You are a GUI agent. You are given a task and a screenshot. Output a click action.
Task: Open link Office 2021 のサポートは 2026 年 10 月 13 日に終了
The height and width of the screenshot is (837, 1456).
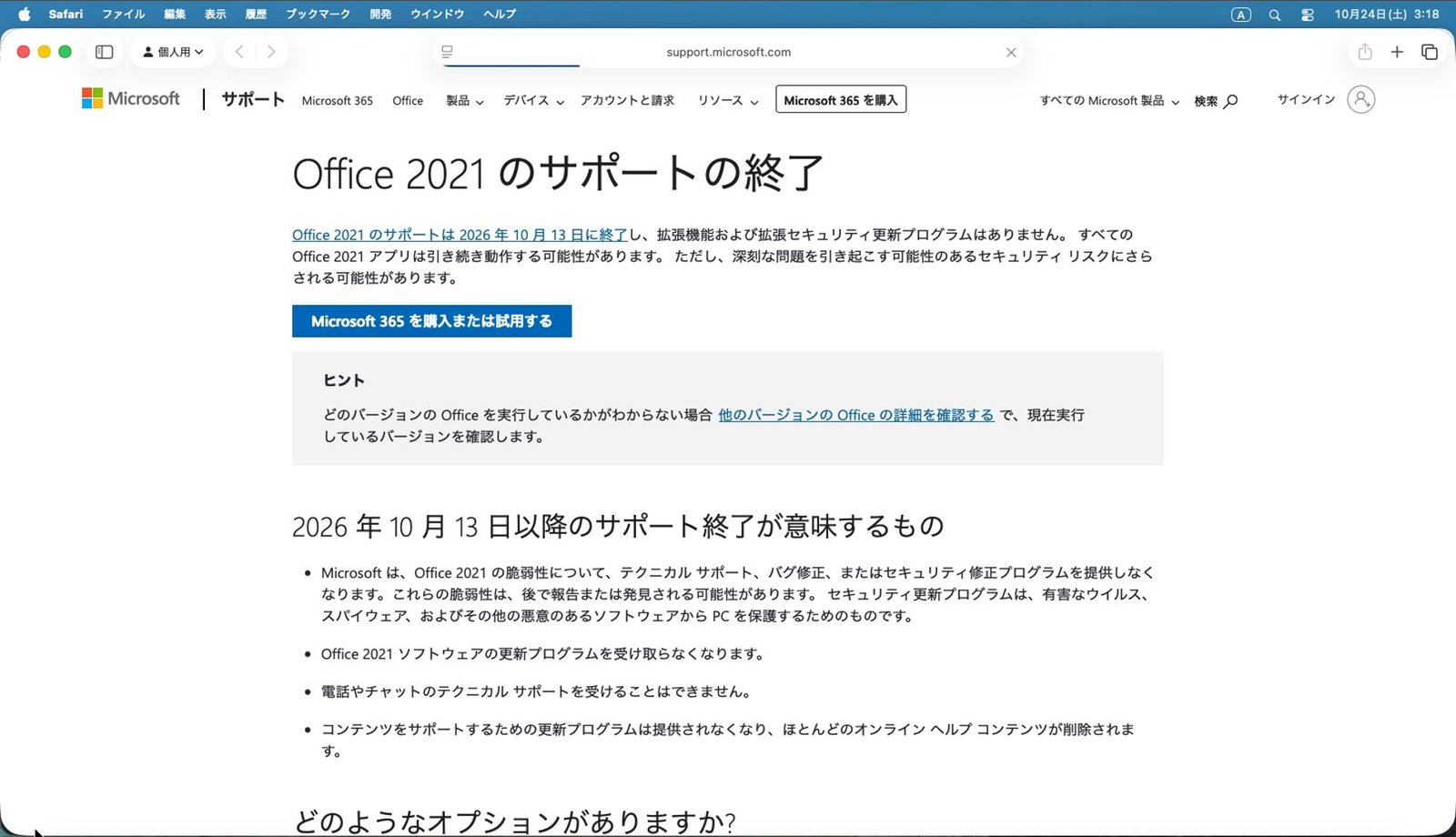pos(460,235)
